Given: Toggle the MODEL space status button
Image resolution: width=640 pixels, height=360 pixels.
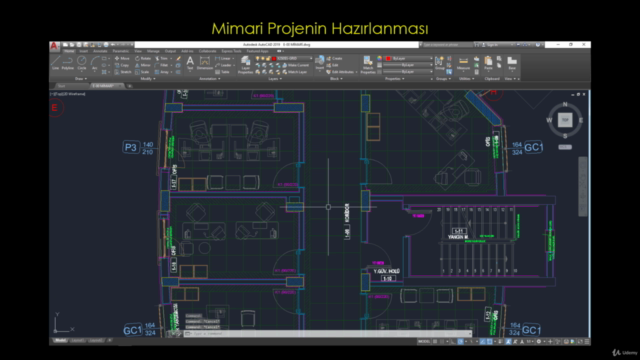Looking at the screenshot, I should pyautogui.click(x=424, y=341).
